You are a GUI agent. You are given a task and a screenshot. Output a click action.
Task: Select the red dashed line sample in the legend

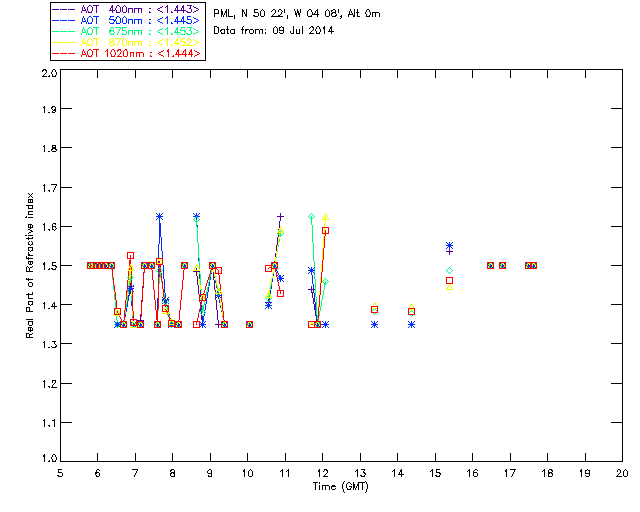[64, 53]
